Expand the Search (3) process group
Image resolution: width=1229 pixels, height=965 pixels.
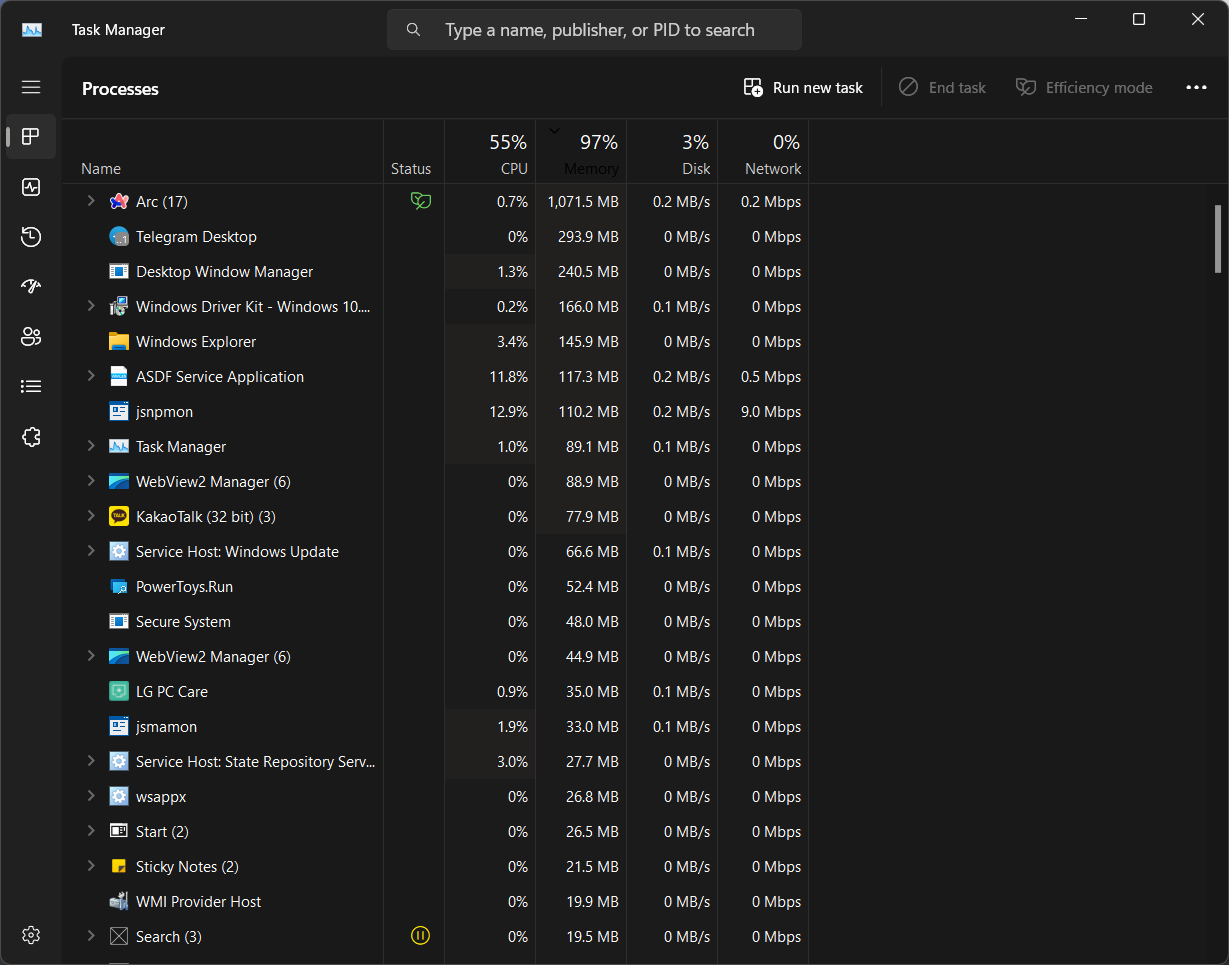(91, 936)
